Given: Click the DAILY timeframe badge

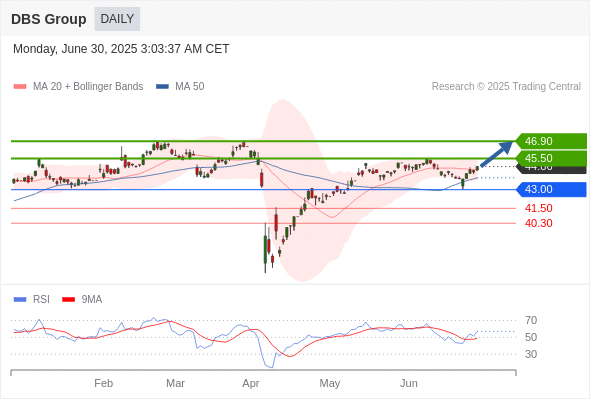Looking at the screenshot, I should tap(117, 19).
